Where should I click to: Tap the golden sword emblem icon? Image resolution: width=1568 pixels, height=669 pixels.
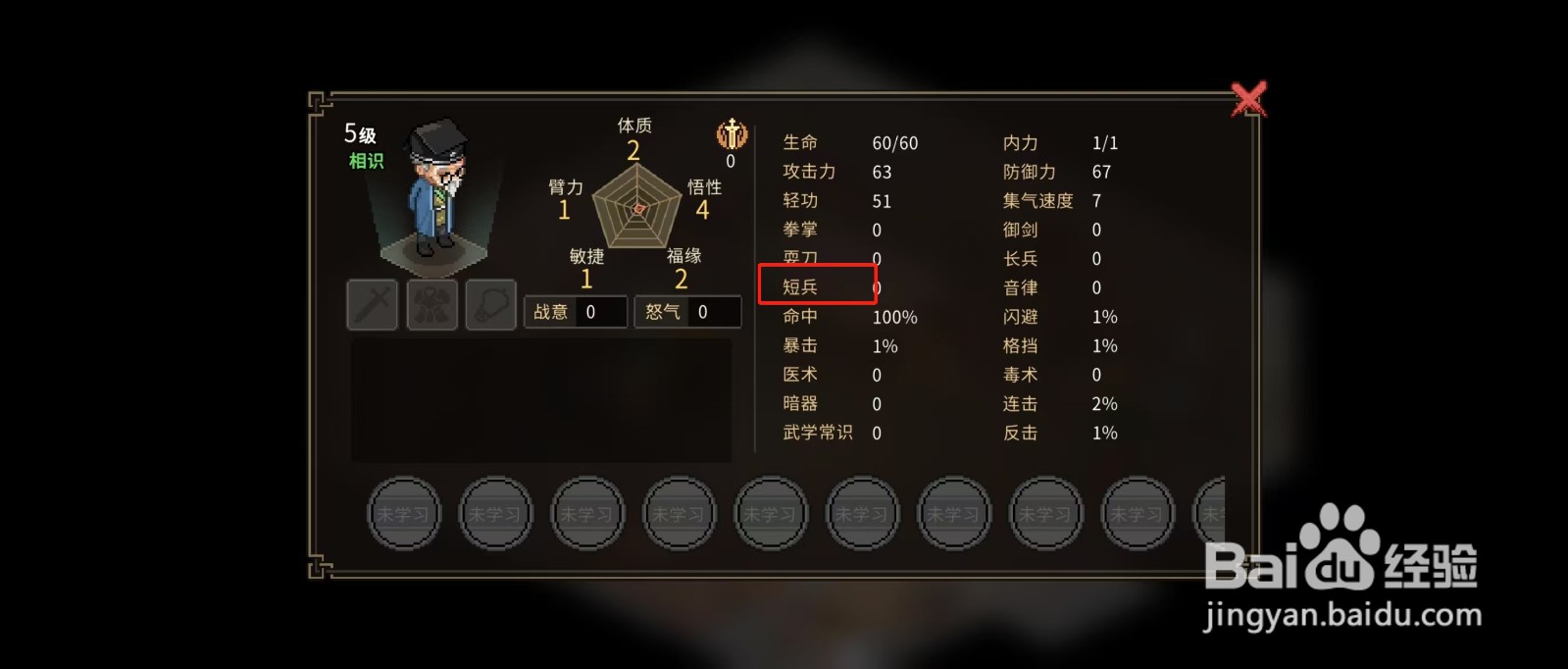pyautogui.click(x=732, y=133)
